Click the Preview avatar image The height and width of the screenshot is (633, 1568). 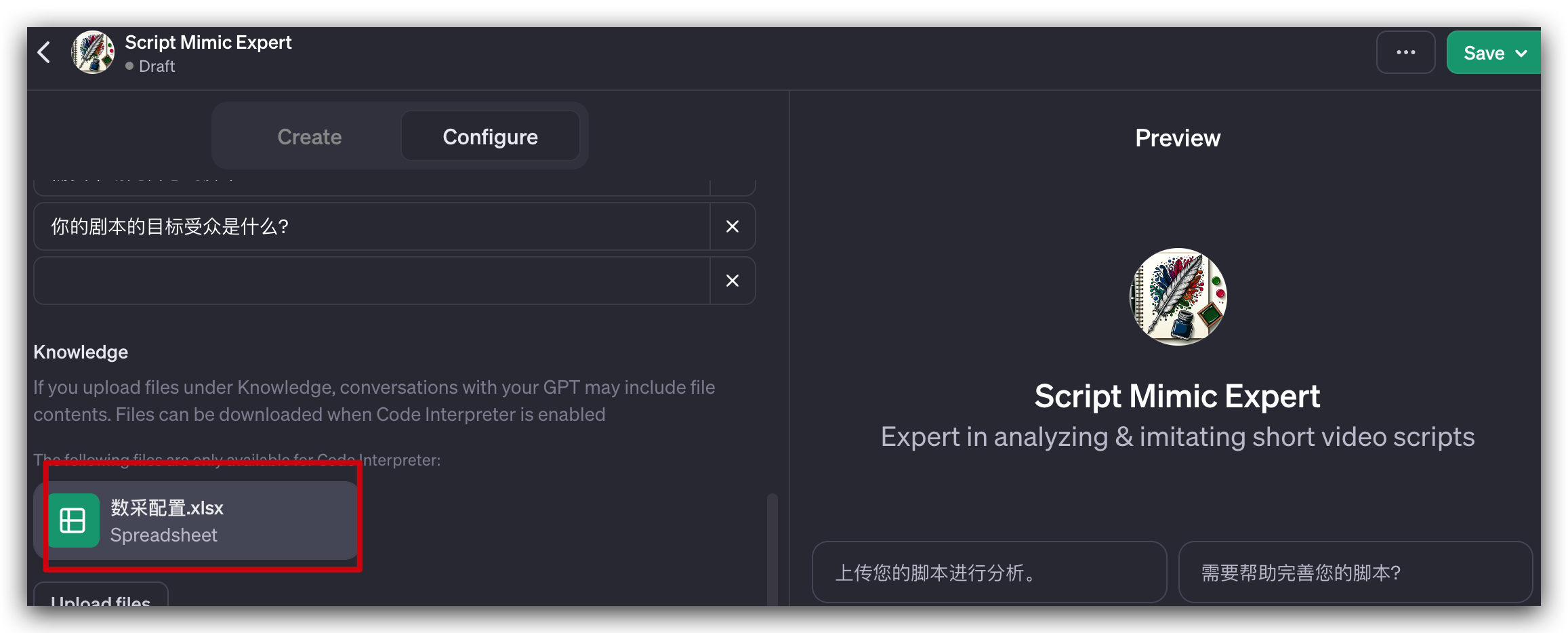1178,297
